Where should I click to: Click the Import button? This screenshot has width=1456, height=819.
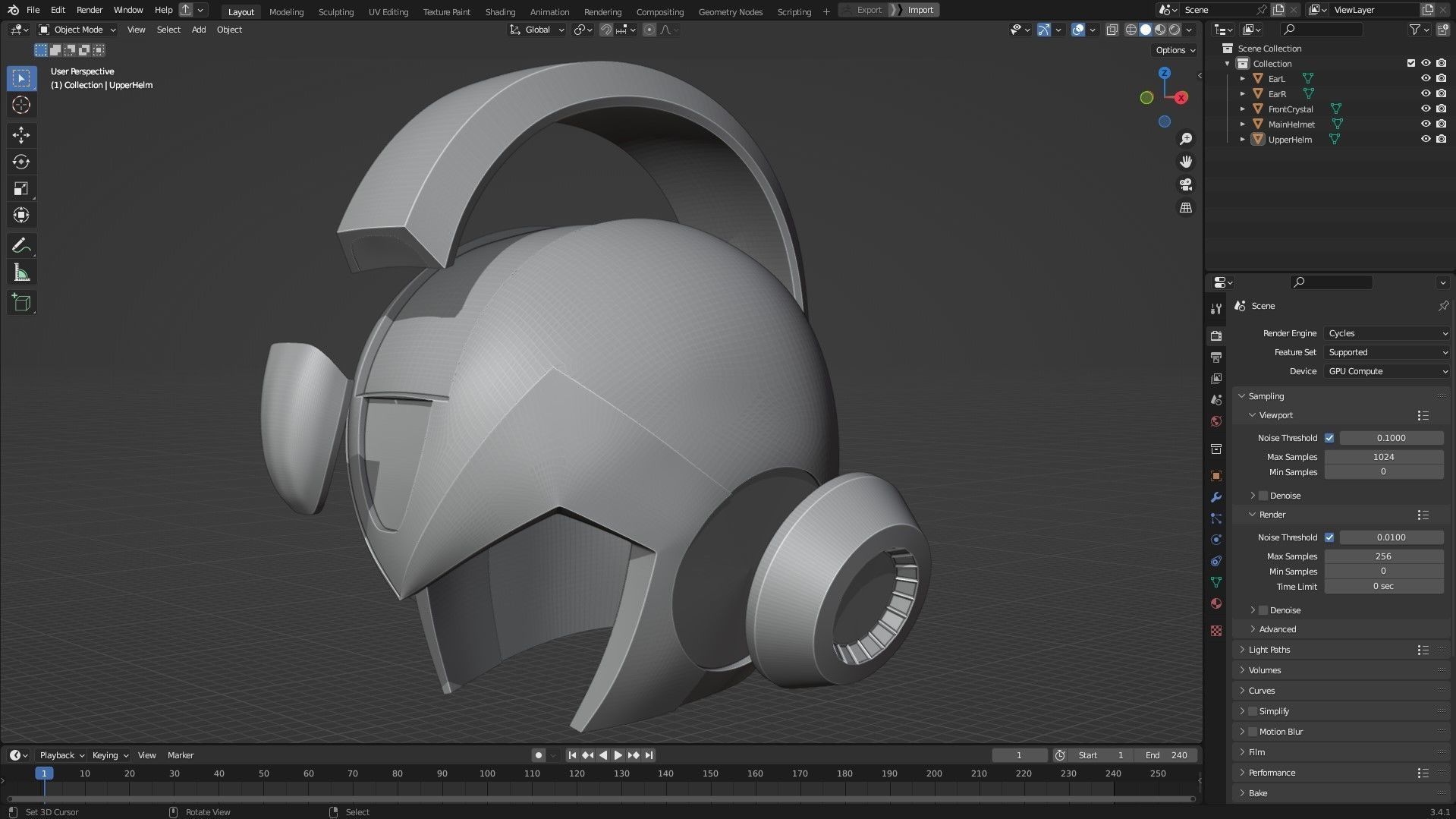click(920, 10)
